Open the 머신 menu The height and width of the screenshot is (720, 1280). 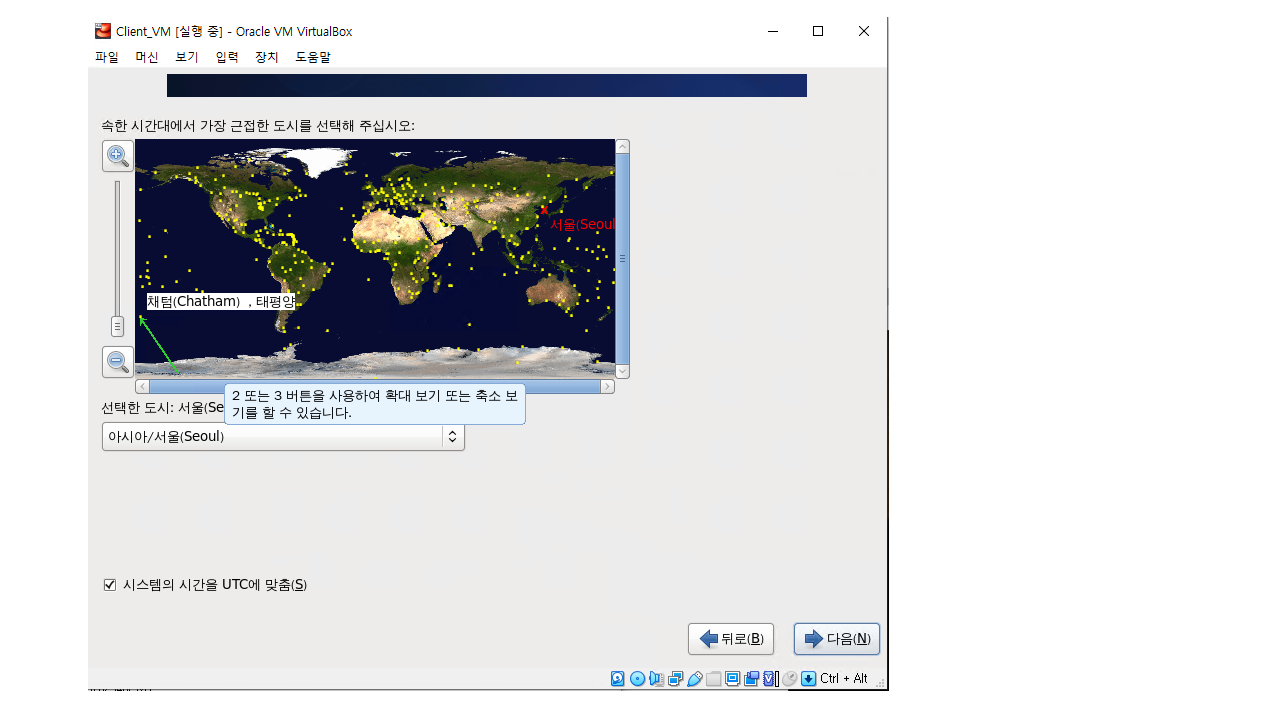[147, 57]
